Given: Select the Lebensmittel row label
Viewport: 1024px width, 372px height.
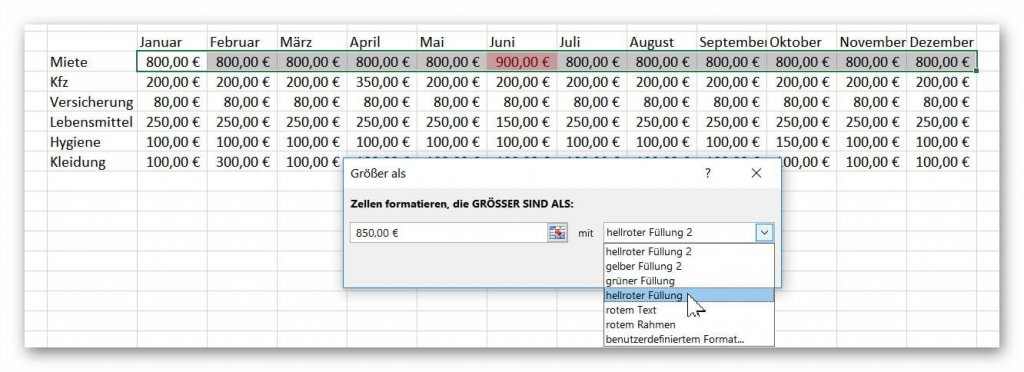Looking at the screenshot, I should 92,122.
